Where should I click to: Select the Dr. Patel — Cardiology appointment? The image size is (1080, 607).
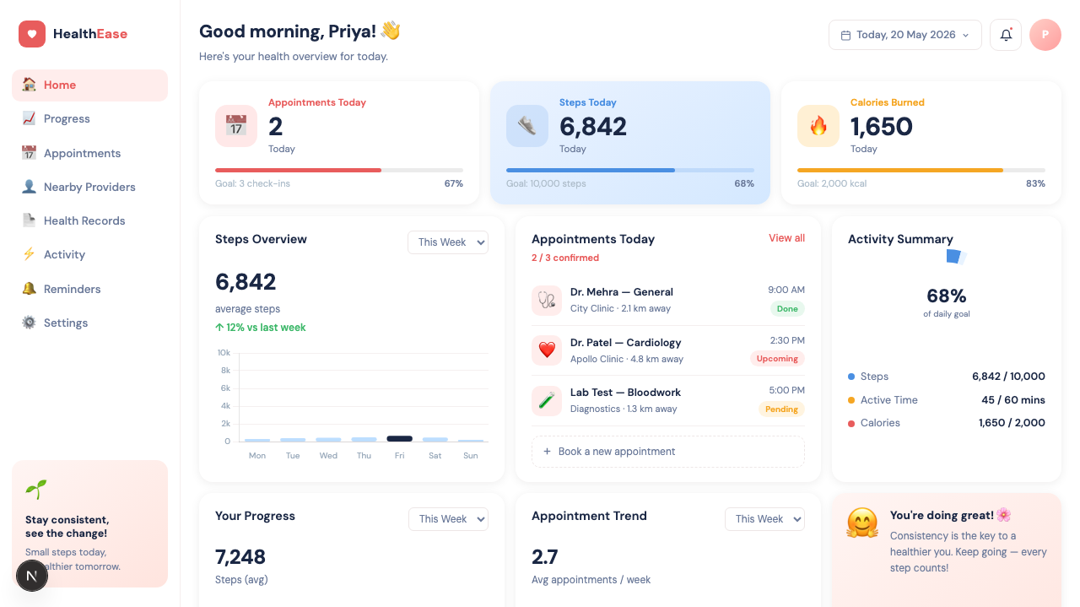(x=668, y=350)
